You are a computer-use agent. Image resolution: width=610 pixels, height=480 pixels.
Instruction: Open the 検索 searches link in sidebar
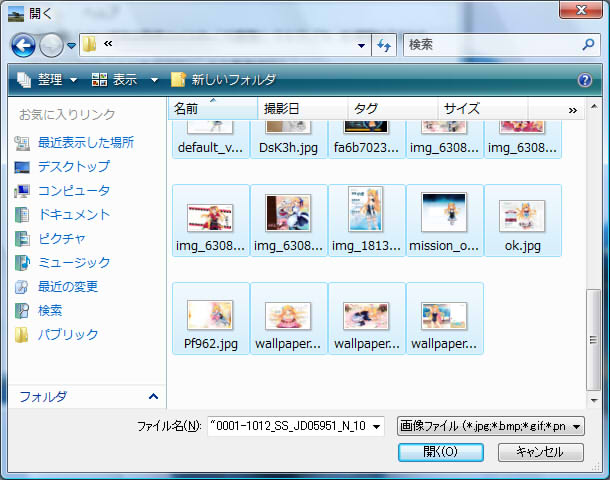(50, 310)
